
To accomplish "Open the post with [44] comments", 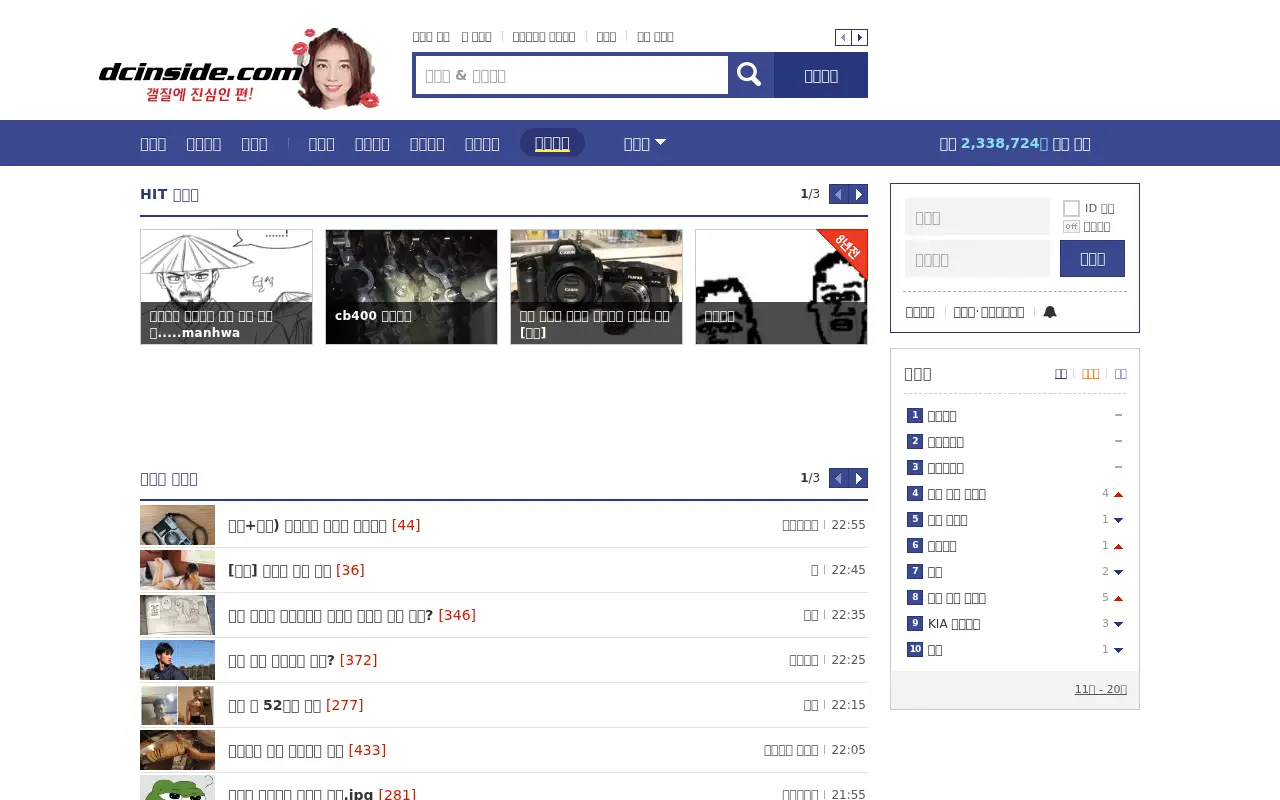I will point(324,525).
